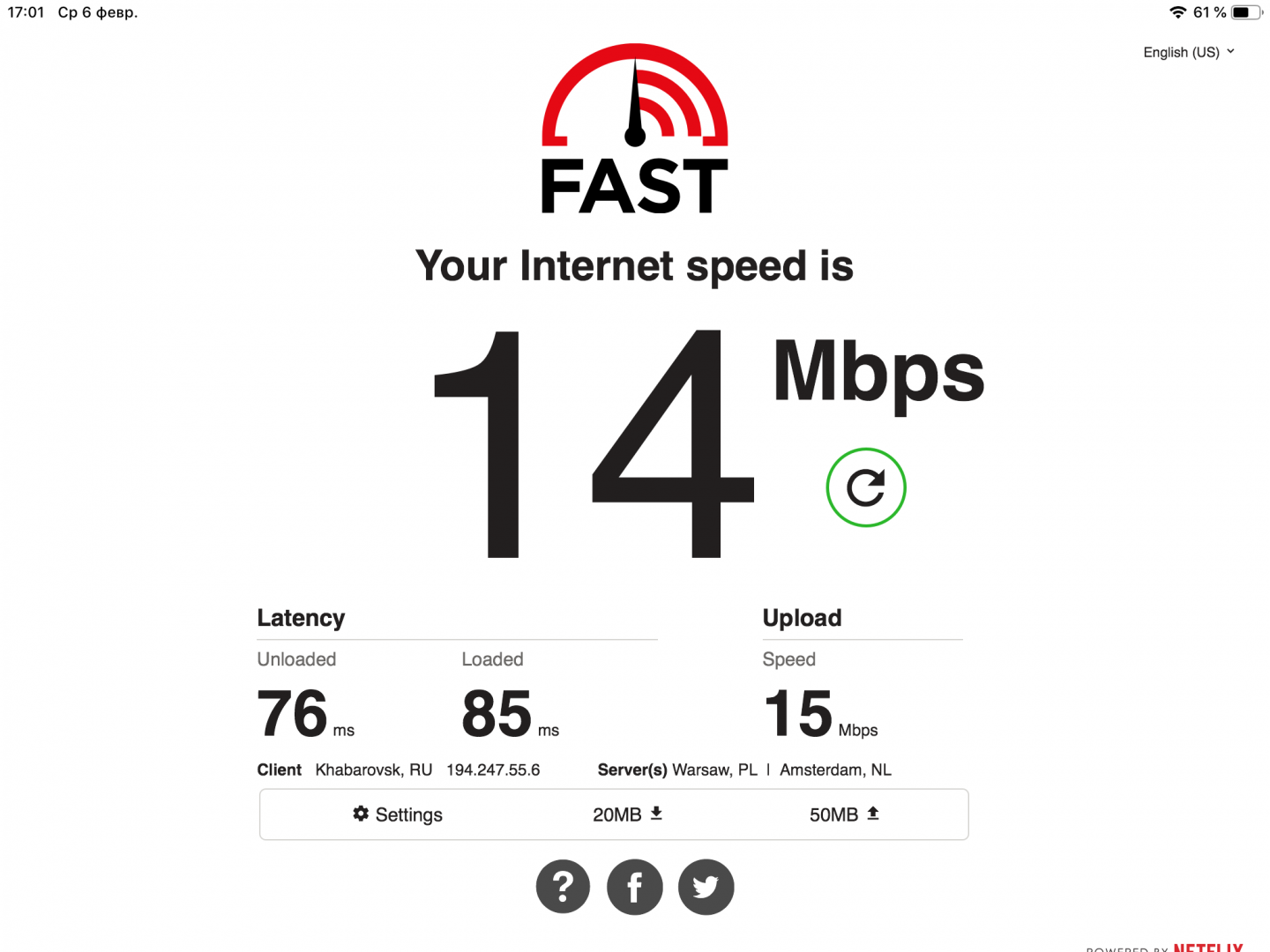
Task: Tap the Wi-Fi status icon
Action: click(x=1177, y=12)
